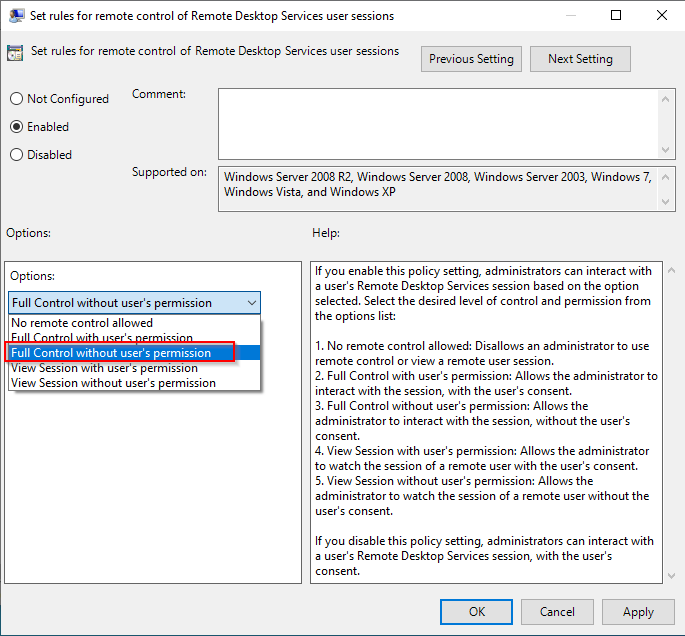This screenshot has height=636, width=685.
Task: Choose 'Full Control with user's permission' option
Action: [x=102, y=338]
